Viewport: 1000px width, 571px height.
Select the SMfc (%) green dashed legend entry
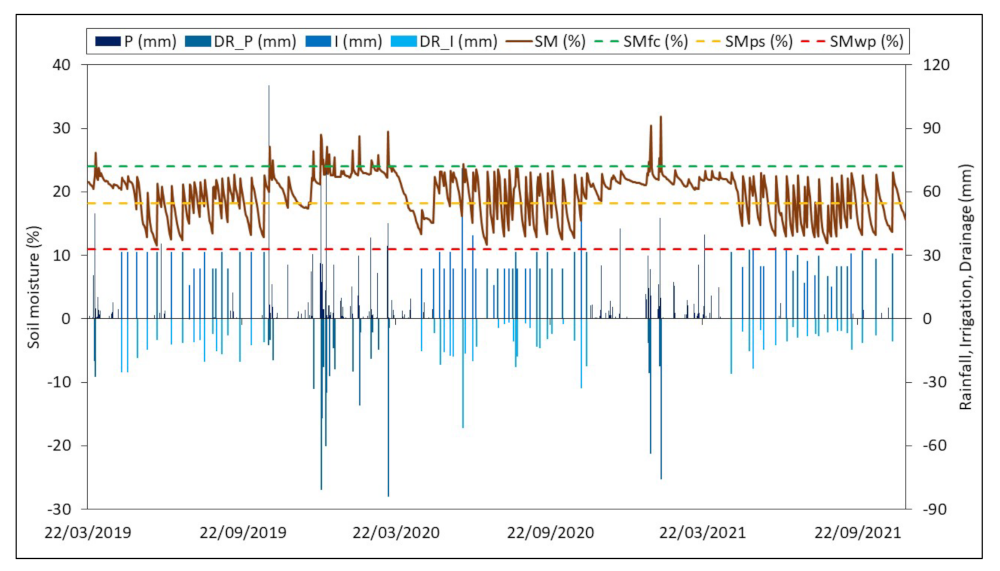642,41
